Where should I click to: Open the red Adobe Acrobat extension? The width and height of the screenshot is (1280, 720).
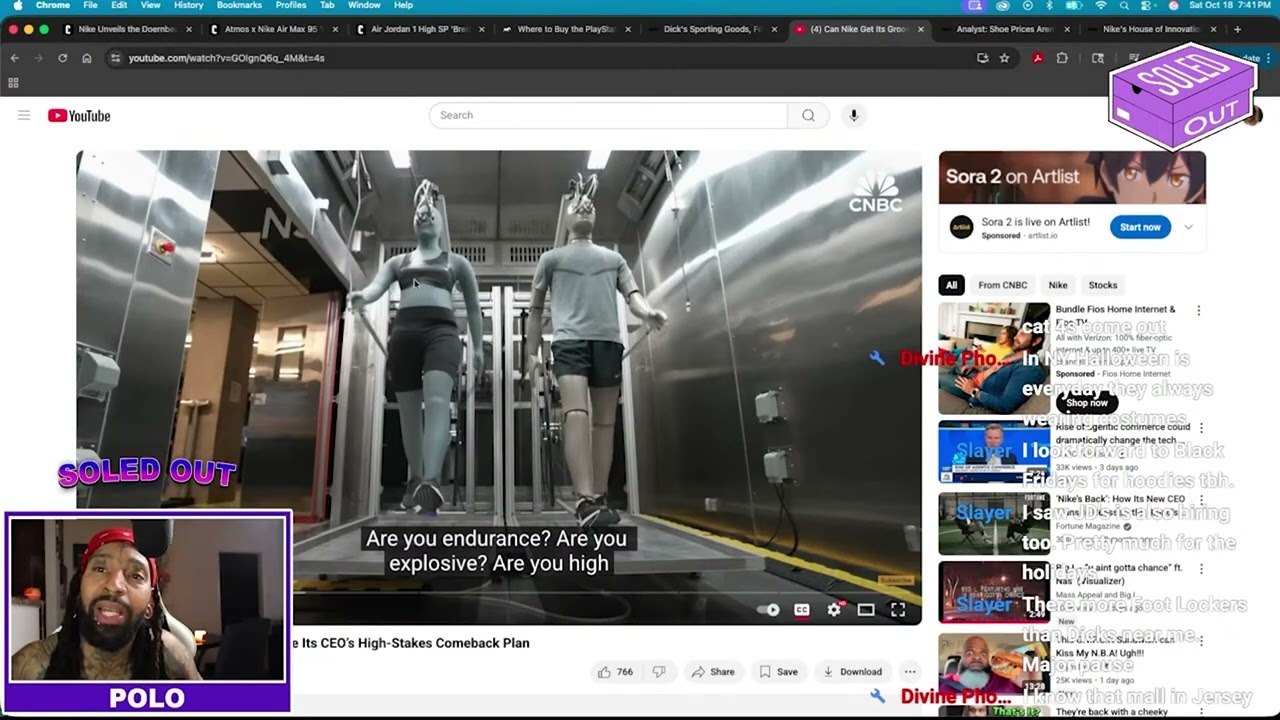pyautogui.click(x=1037, y=58)
